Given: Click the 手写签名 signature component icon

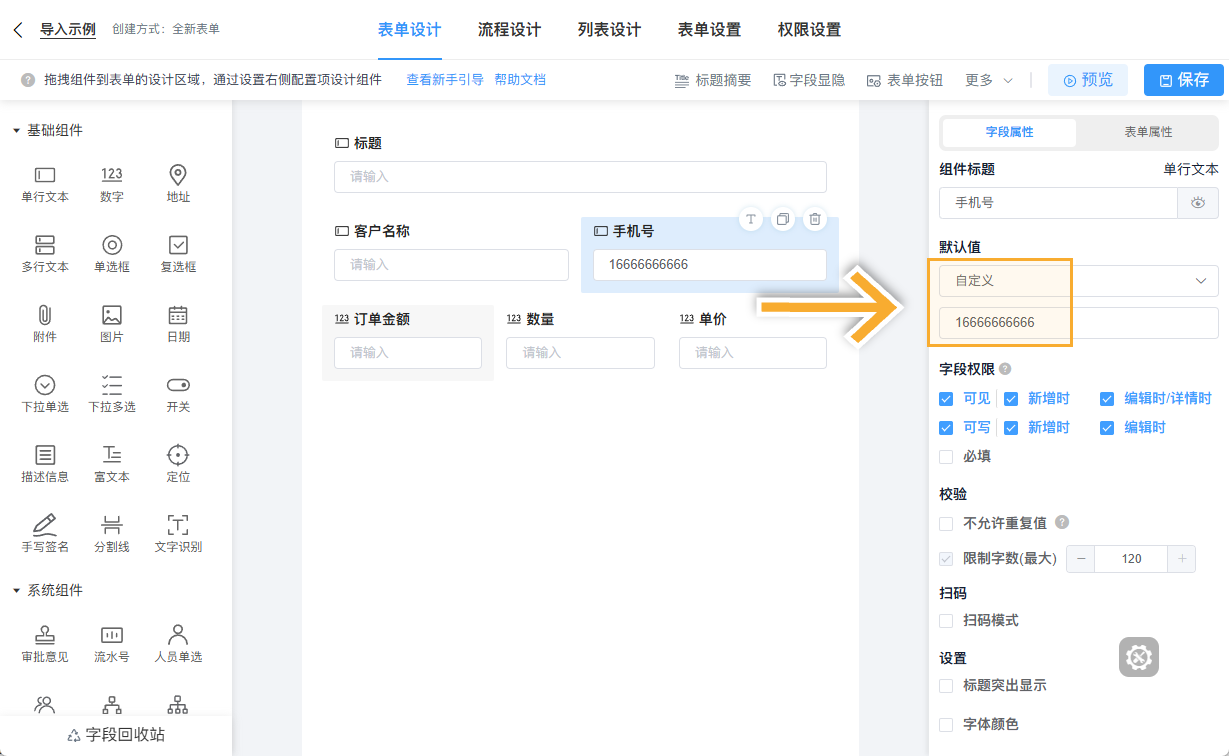Looking at the screenshot, I should (44, 531).
